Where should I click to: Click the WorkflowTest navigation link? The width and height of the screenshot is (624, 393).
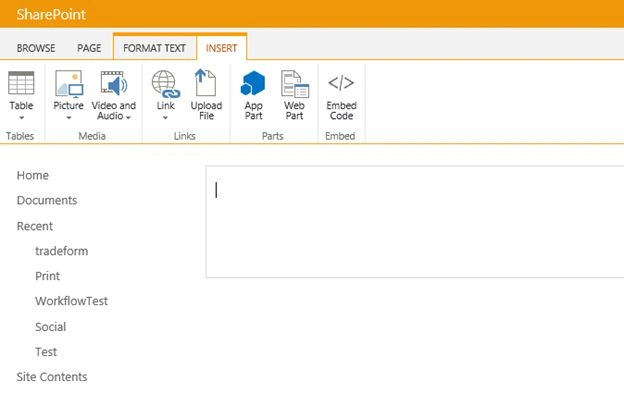(x=71, y=301)
